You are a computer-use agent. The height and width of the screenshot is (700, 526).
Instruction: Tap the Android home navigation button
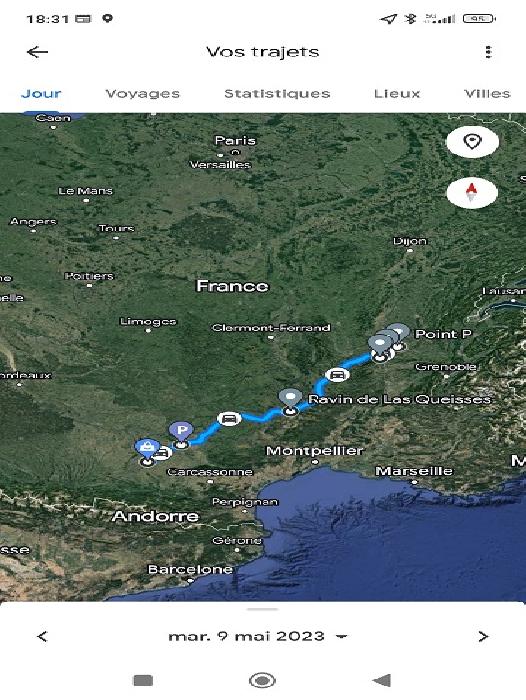click(x=262, y=681)
